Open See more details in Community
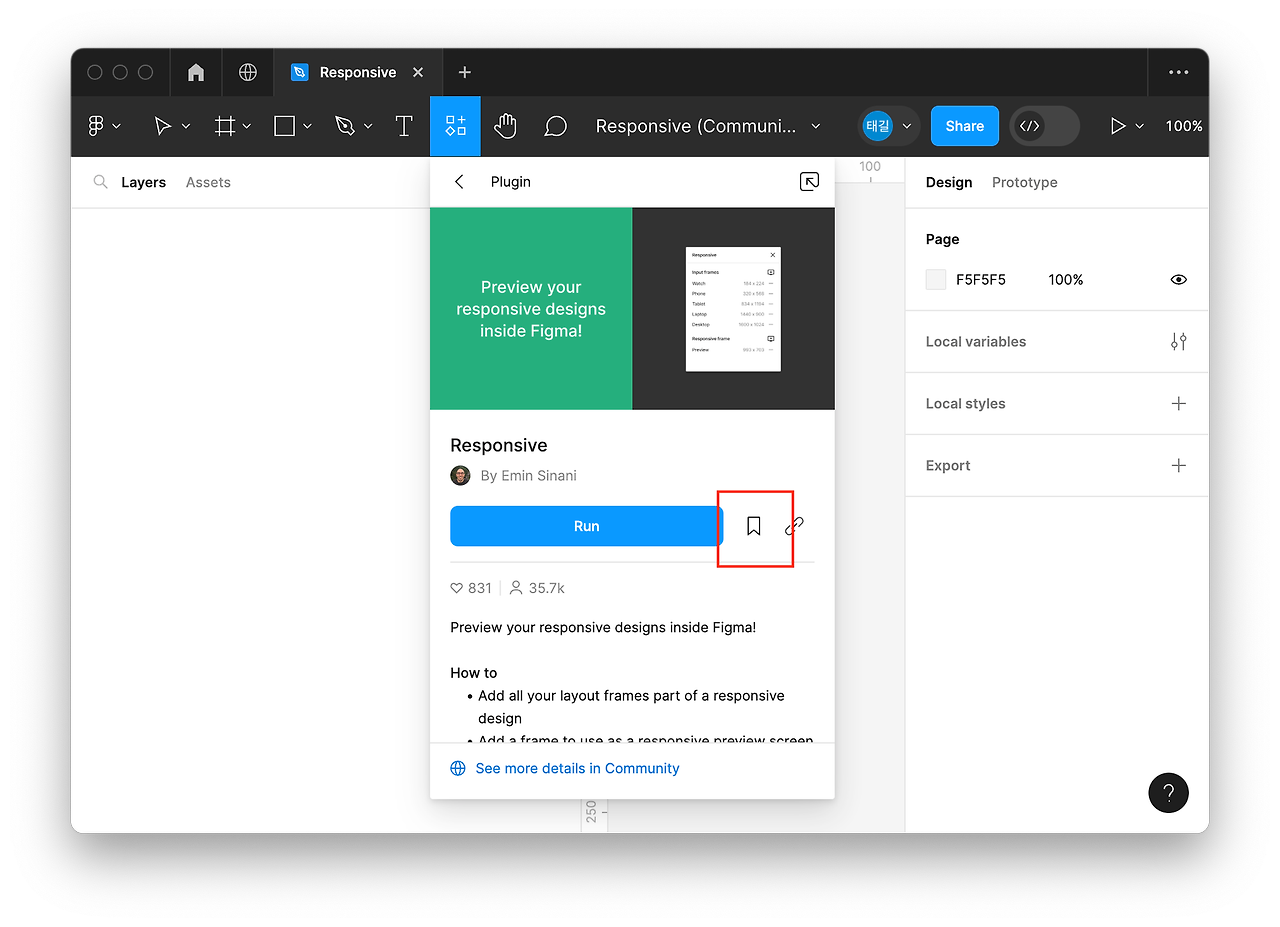Screen dimensions: 1280x927 (565, 768)
